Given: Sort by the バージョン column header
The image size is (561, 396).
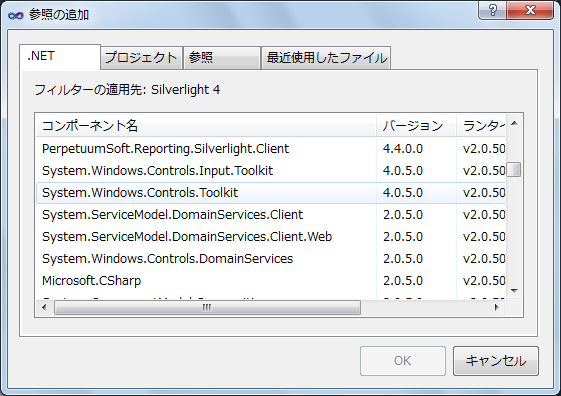Looking at the screenshot, I should tap(416, 126).
